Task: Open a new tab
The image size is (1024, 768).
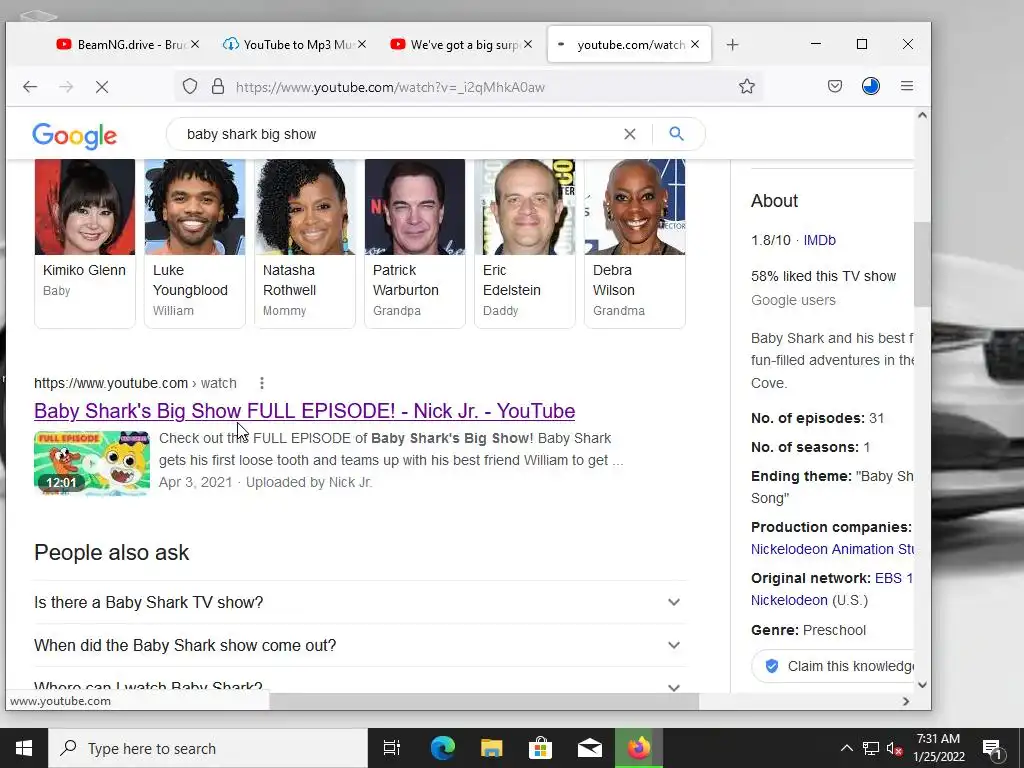Action: click(733, 44)
